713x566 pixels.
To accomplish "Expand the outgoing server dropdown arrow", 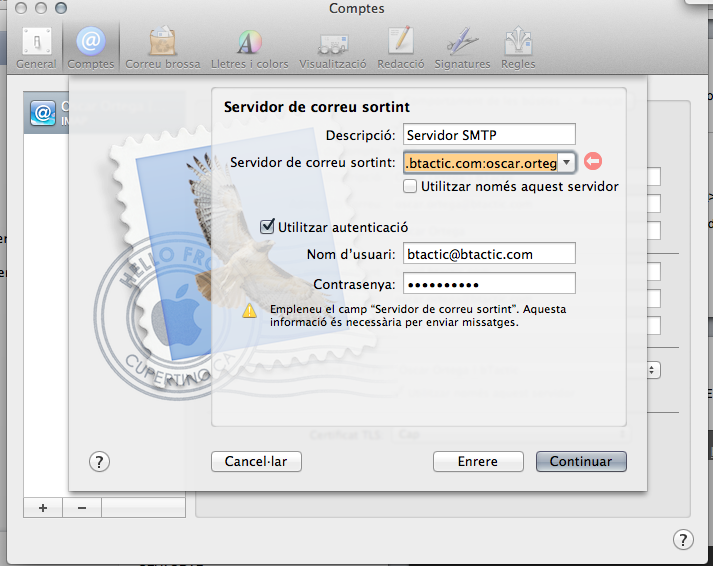I will (567, 163).
